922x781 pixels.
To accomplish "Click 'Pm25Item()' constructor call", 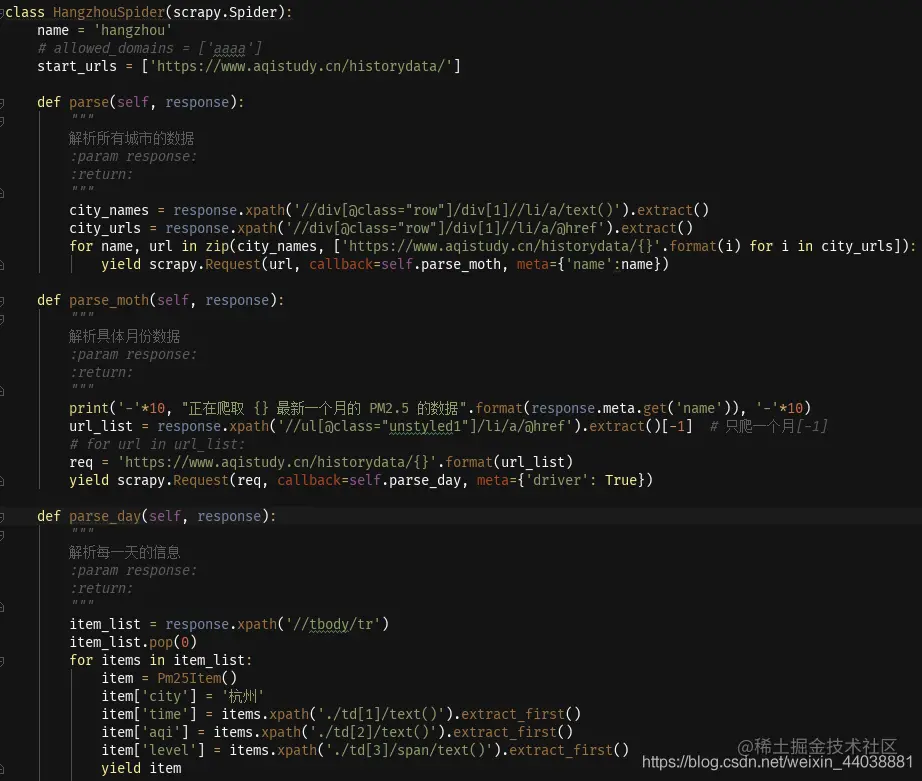I will click(x=197, y=679).
